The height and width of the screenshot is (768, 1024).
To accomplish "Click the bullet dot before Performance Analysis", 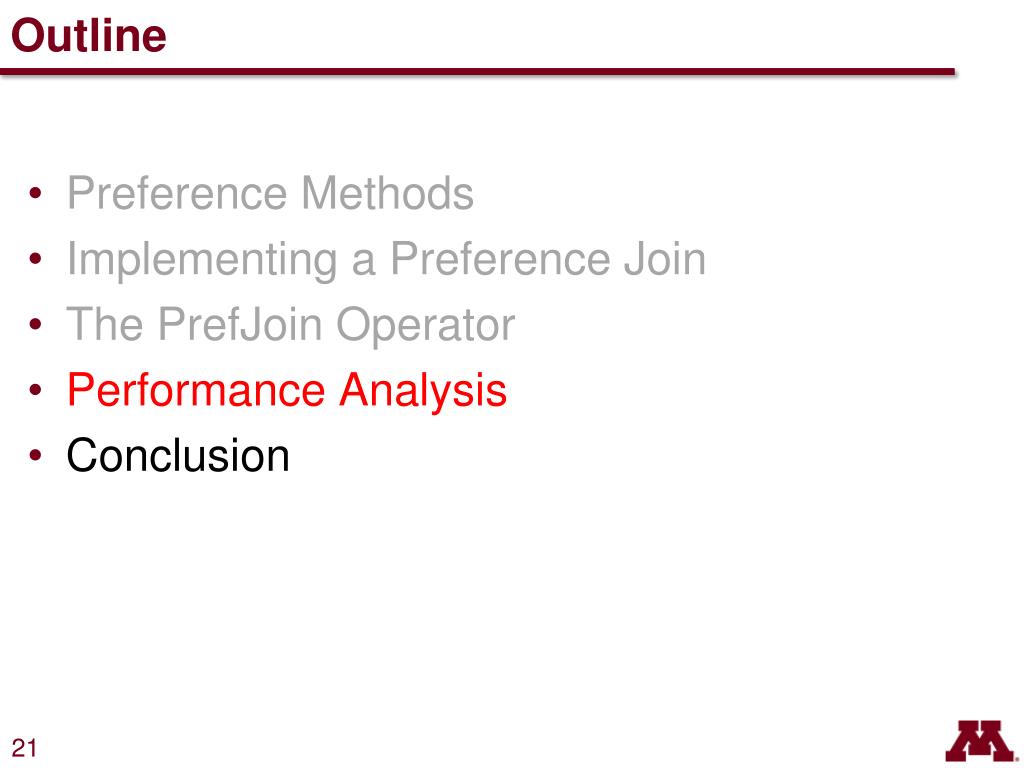I will click(36, 390).
